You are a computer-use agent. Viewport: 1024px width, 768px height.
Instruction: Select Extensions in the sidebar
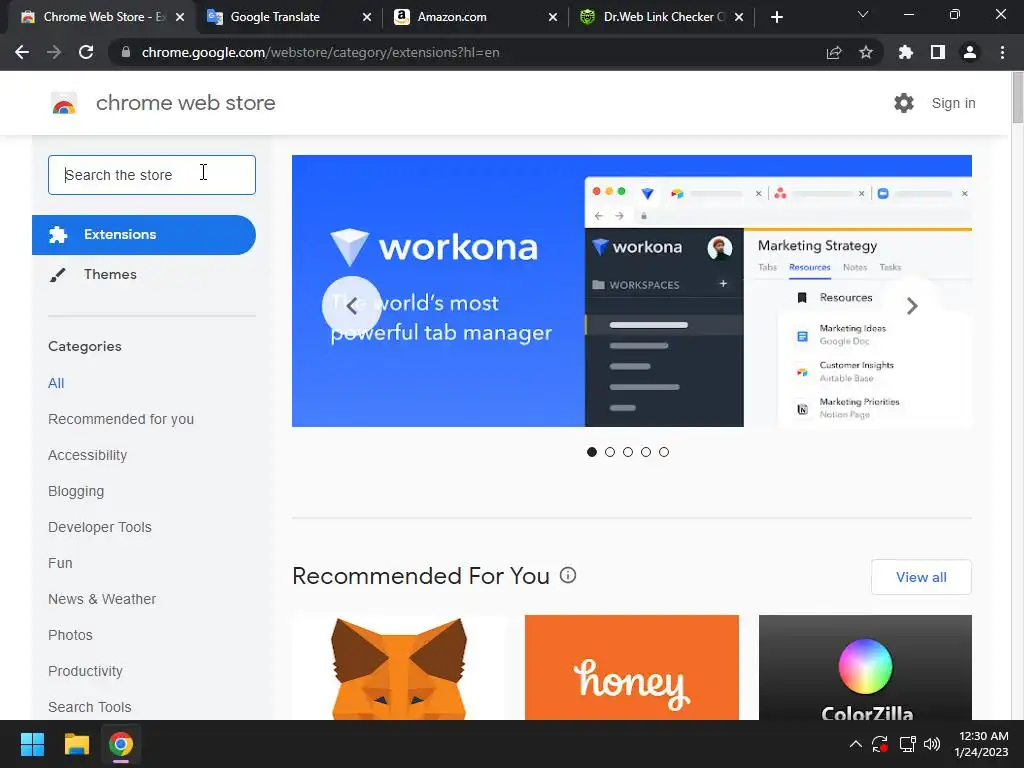[x=144, y=234]
